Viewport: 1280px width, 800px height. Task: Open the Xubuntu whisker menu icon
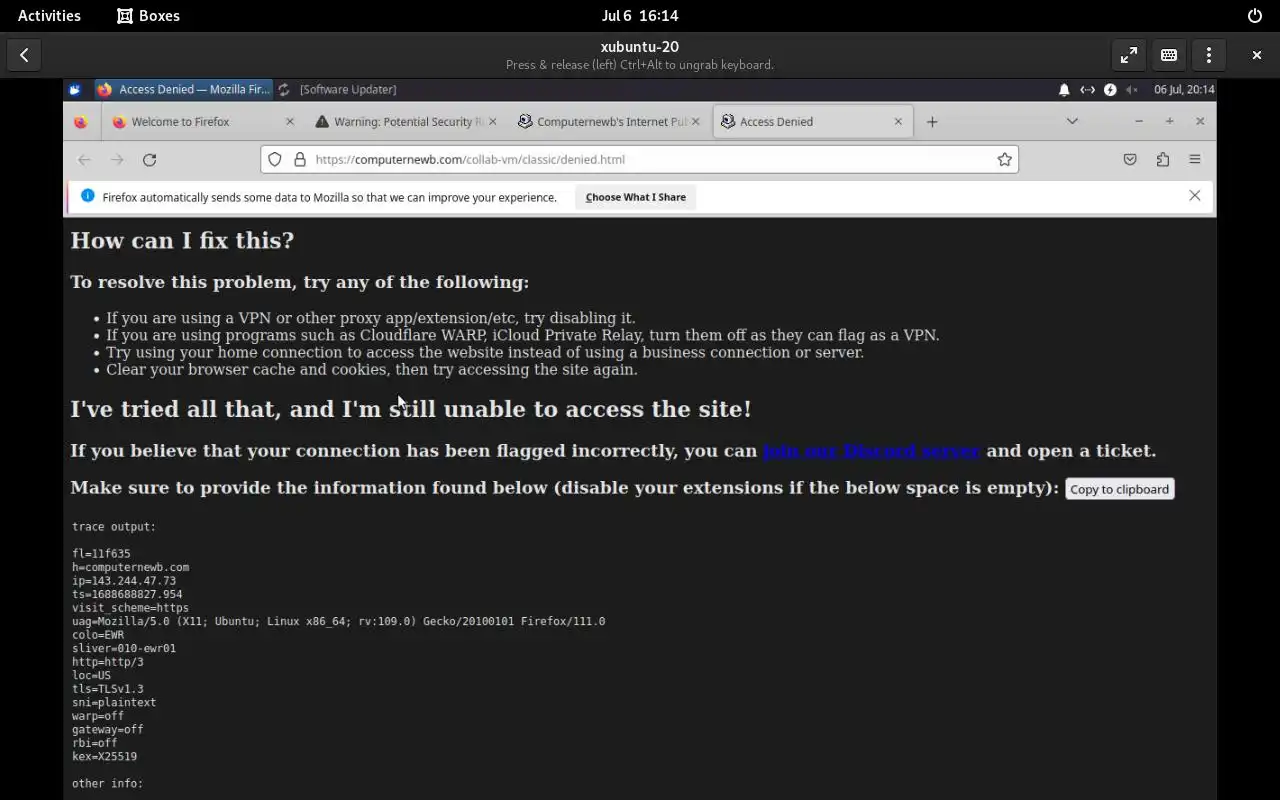click(x=75, y=89)
